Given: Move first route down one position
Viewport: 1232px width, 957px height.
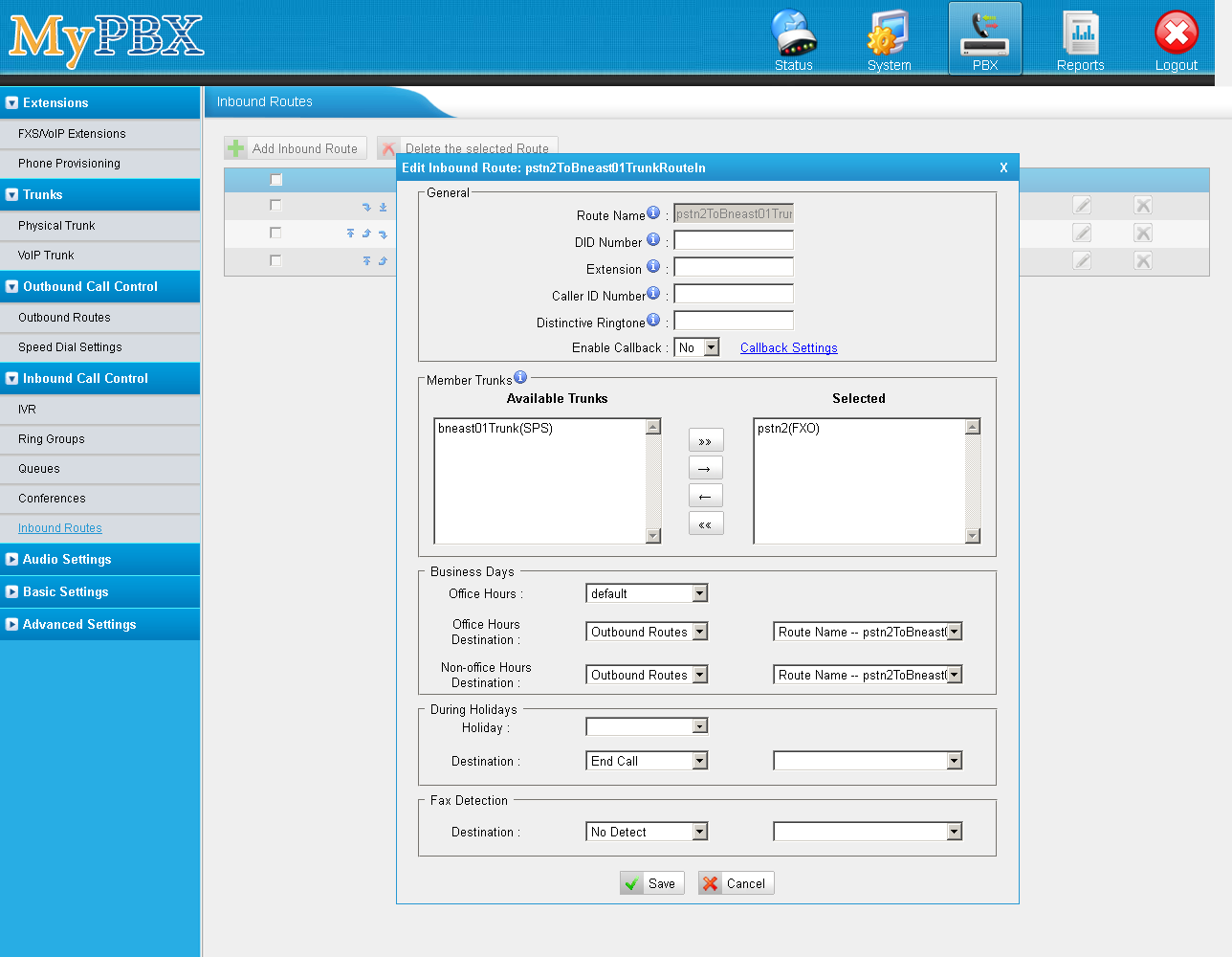Looking at the screenshot, I should coord(366,207).
